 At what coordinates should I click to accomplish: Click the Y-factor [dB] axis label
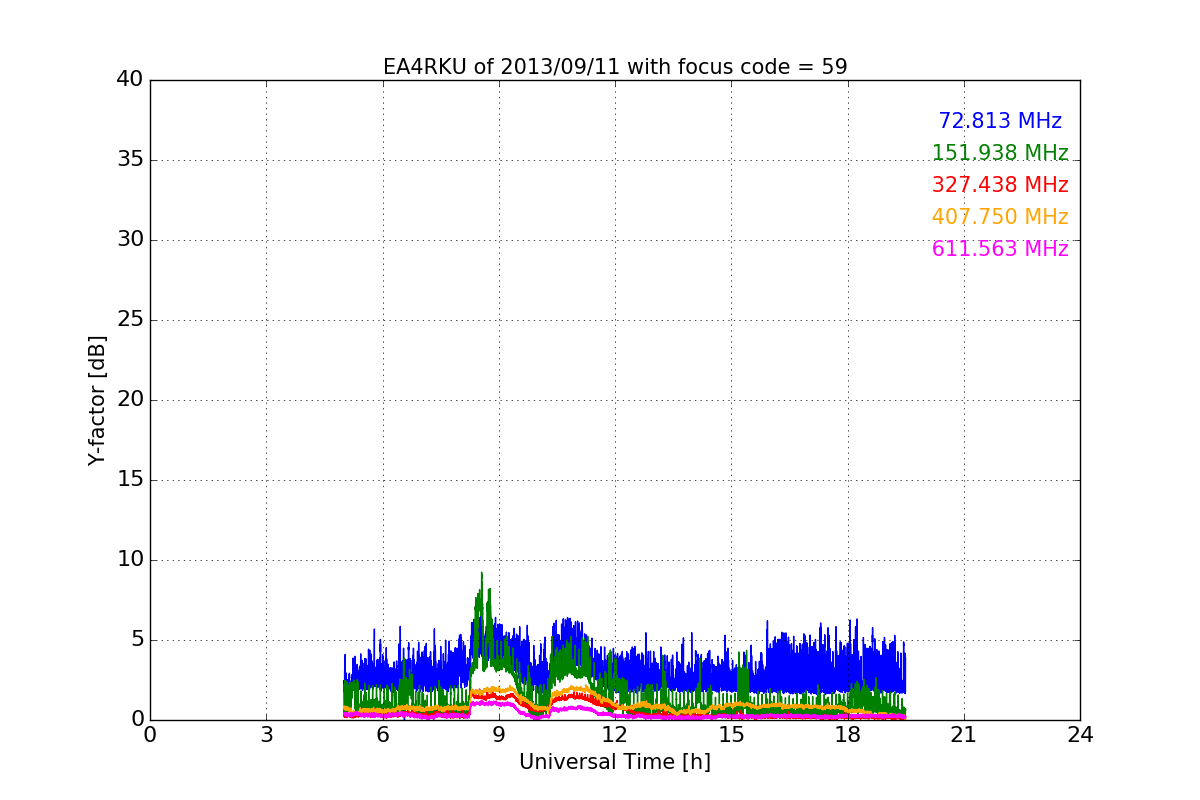coord(97,400)
